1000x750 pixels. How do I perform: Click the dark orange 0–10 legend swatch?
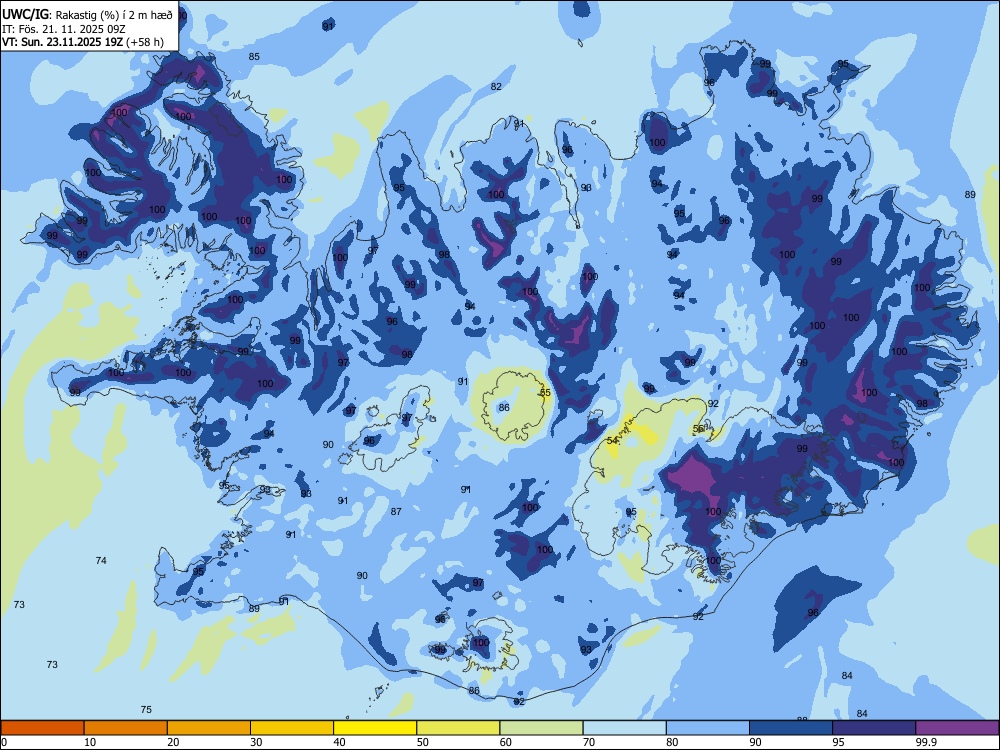pyautogui.click(x=42, y=728)
